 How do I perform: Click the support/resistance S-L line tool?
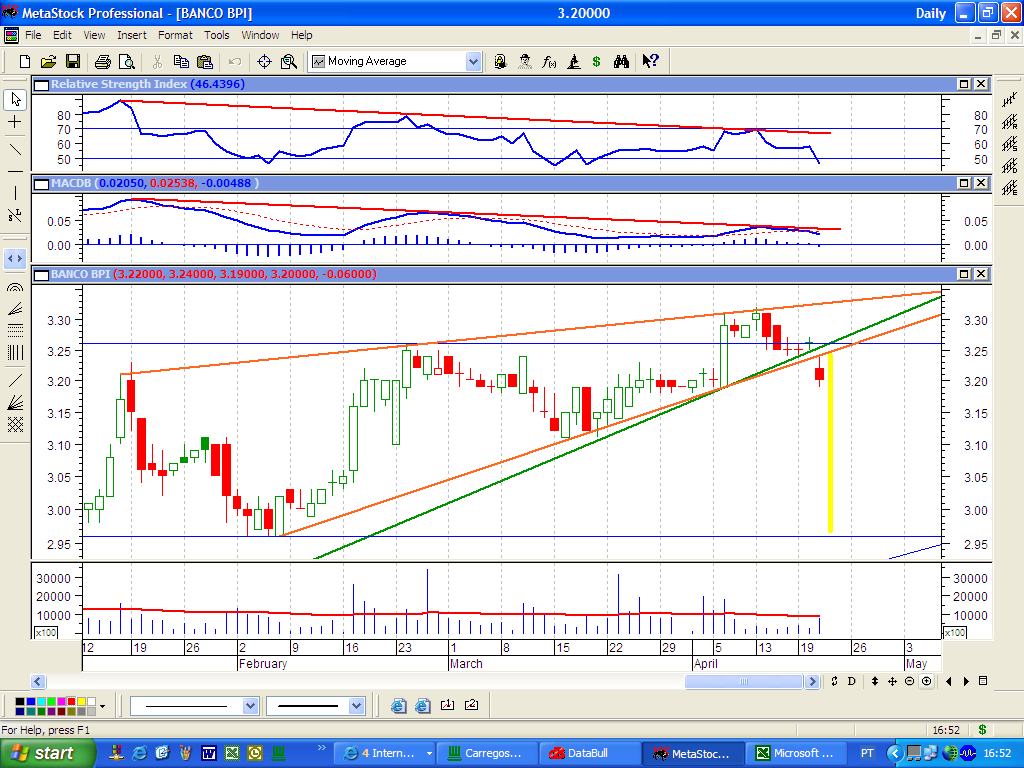point(15,214)
